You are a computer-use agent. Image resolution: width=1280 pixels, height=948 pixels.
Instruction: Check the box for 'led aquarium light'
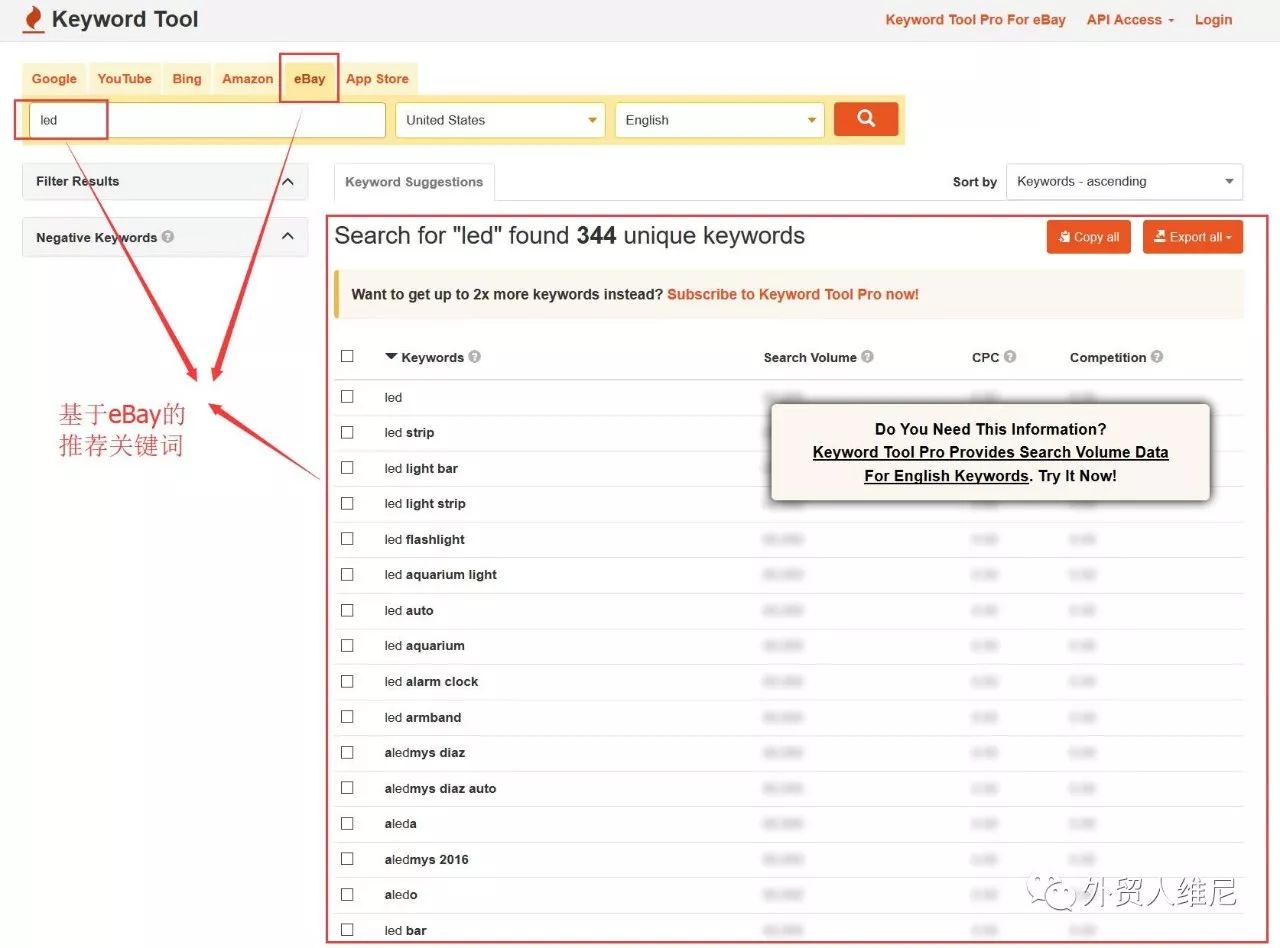tap(347, 574)
